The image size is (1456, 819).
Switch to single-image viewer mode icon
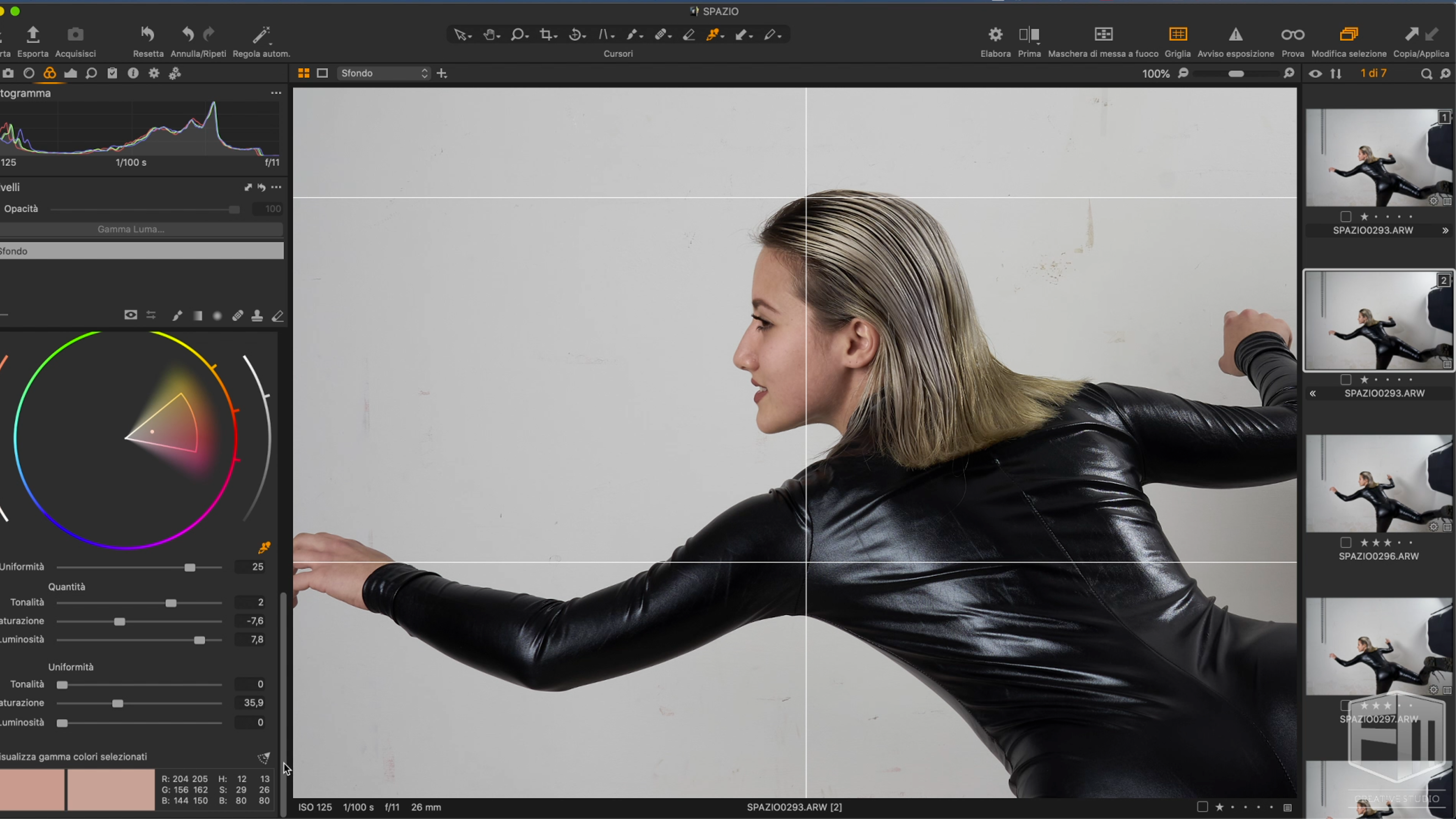[x=322, y=74]
